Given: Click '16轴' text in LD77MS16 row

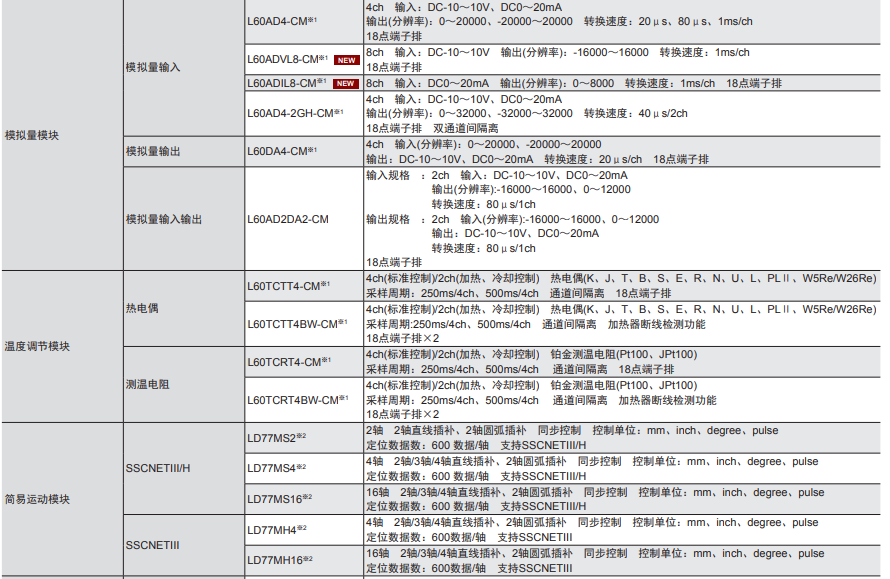Looking at the screenshot, I should coord(377,492).
